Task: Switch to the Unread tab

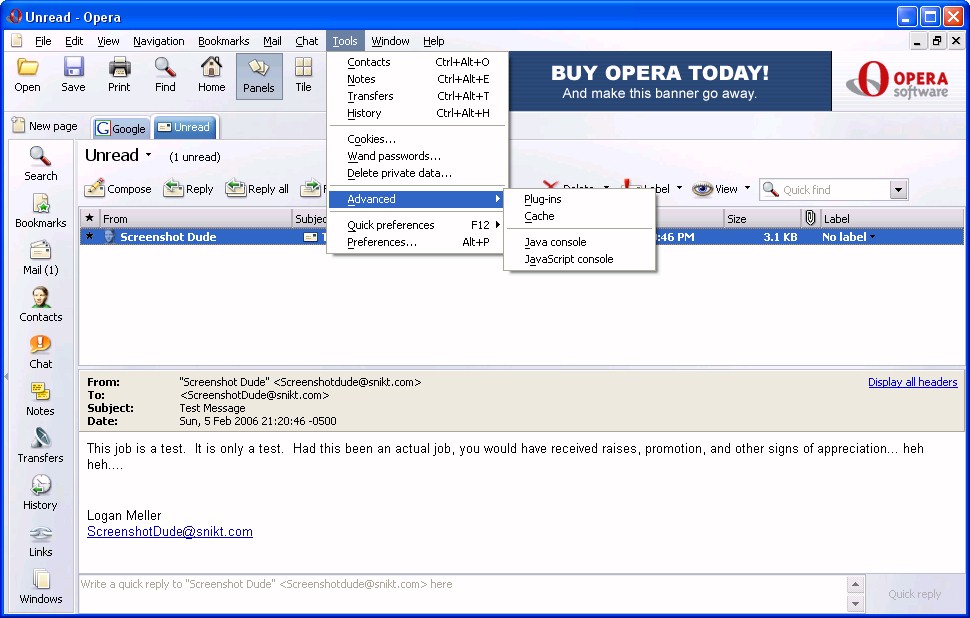Action: (184, 127)
